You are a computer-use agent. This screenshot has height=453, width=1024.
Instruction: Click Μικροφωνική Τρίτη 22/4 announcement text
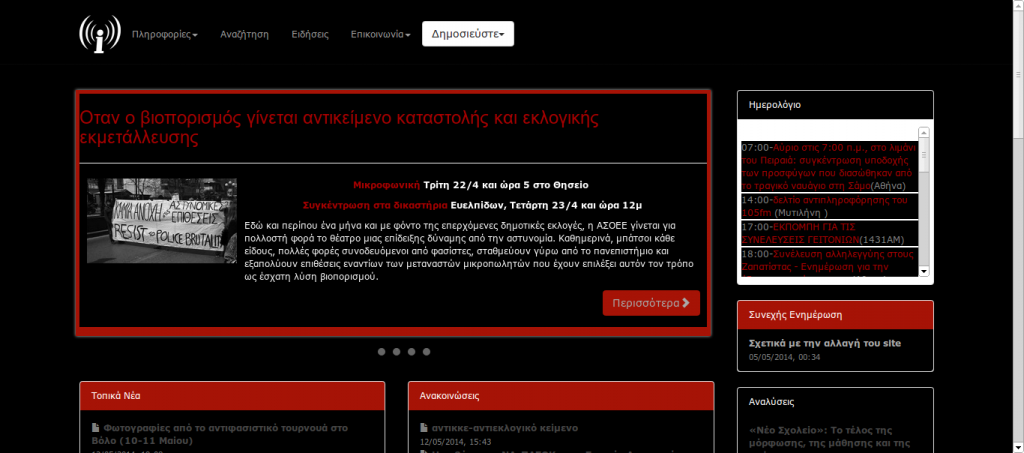471,185
